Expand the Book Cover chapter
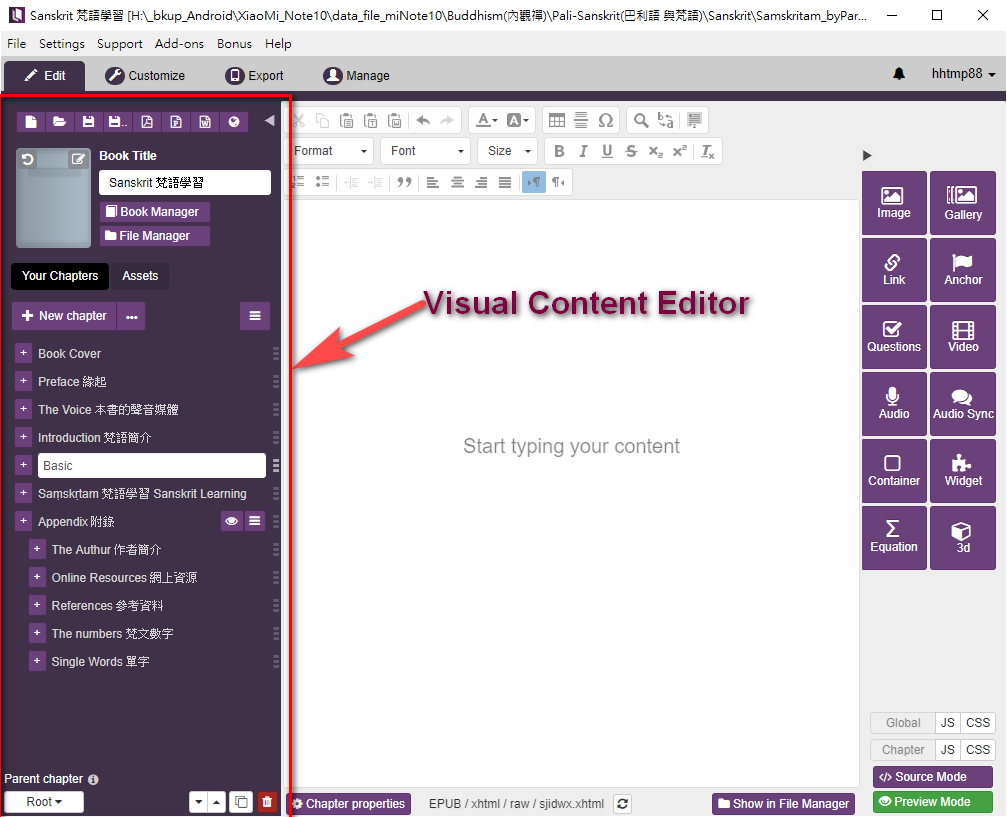Viewport: 1007px width, 817px height. coord(23,353)
